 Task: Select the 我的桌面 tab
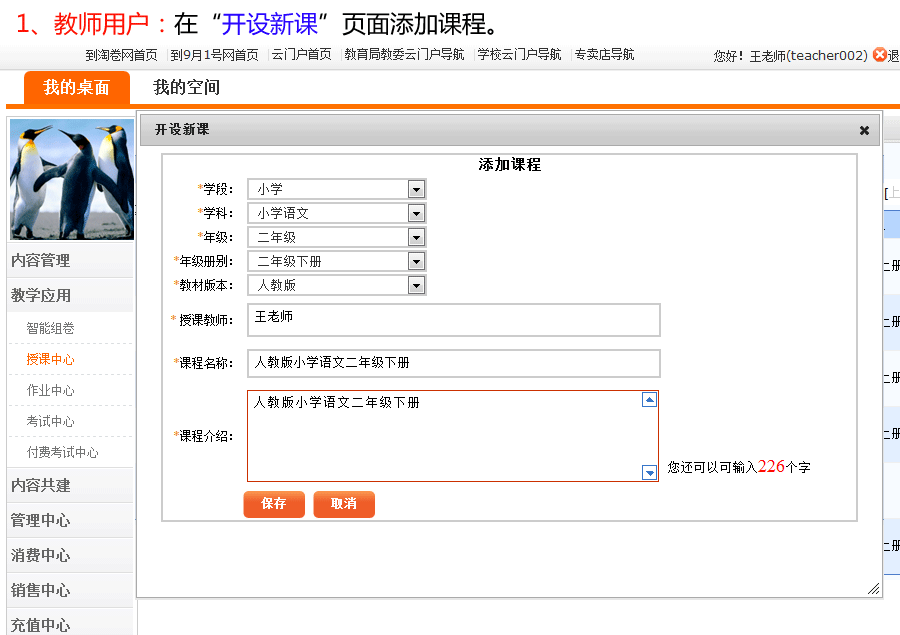click(x=76, y=88)
